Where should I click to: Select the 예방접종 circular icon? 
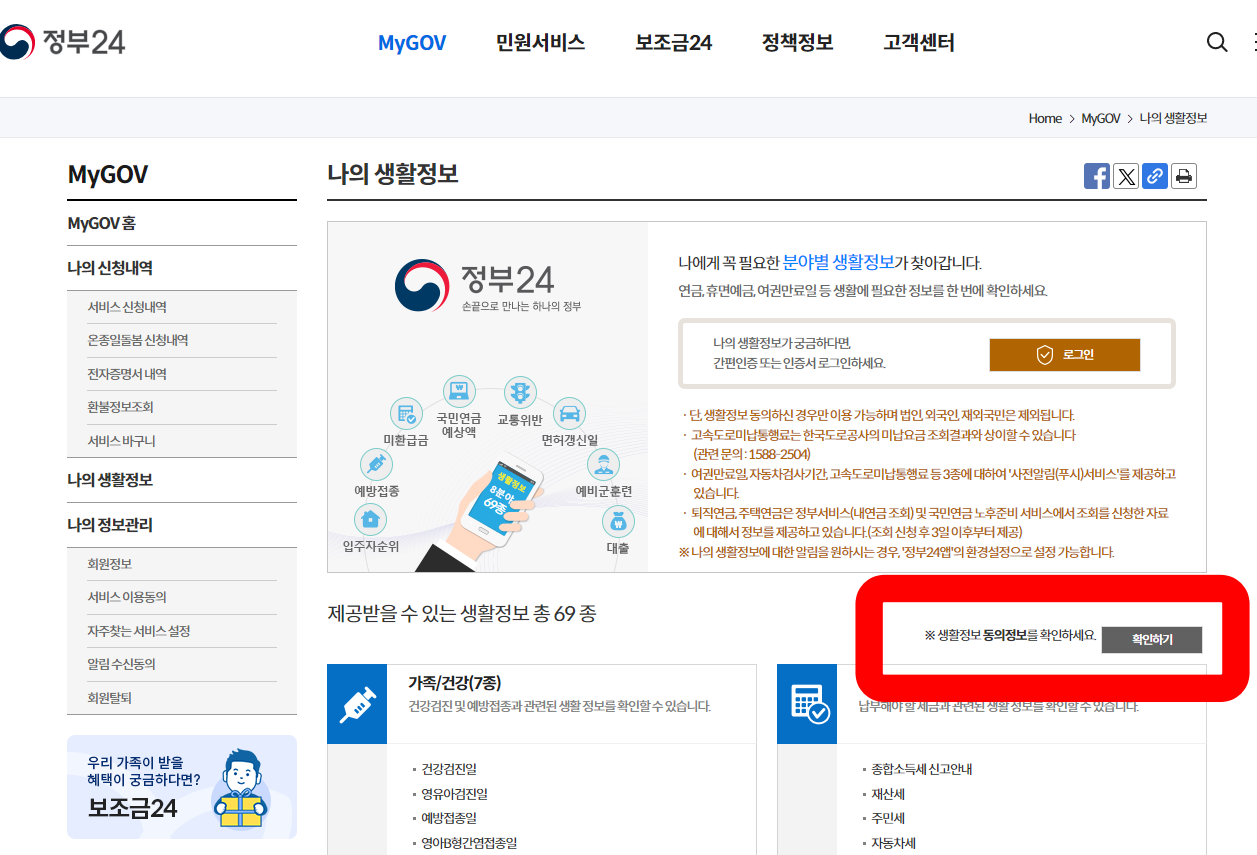(x=376, y=466)
